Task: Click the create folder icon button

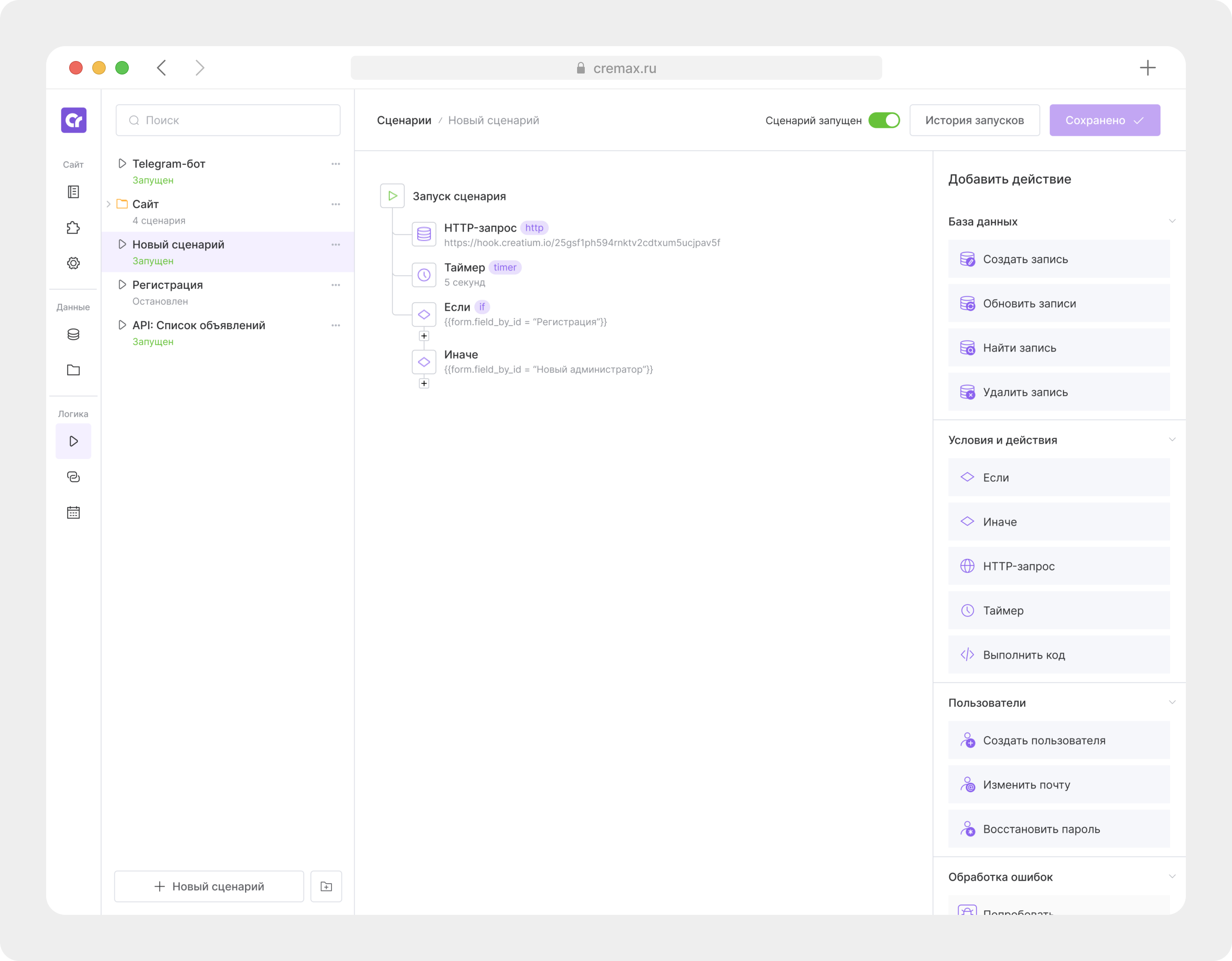Action: click(326, 887)
